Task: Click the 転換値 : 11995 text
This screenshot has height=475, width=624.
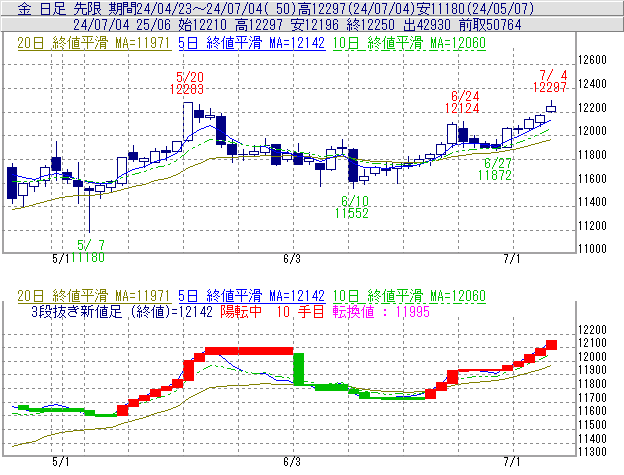Action: 381,311
